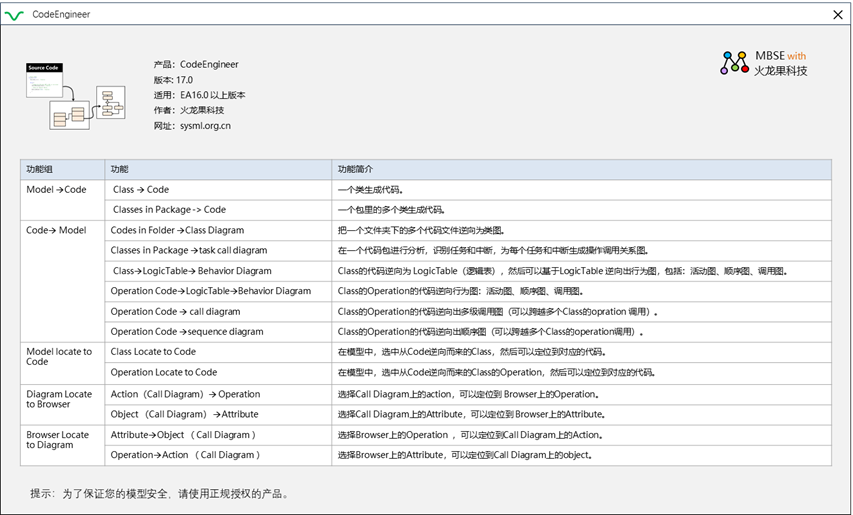Select 'Class Locate to Code' cell
This screenshot has width=853, height=515.
(x=218, y=352)
